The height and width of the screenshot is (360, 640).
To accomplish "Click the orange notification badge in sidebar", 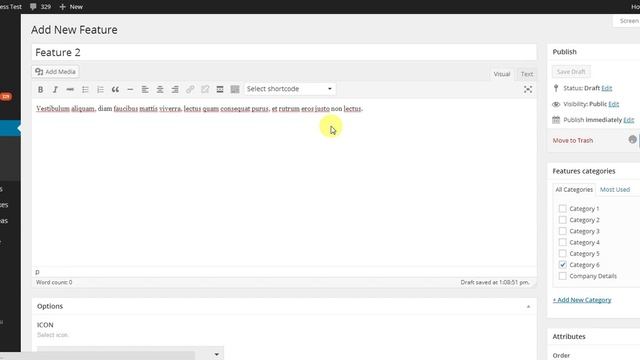I will click(x=6, y=96).
